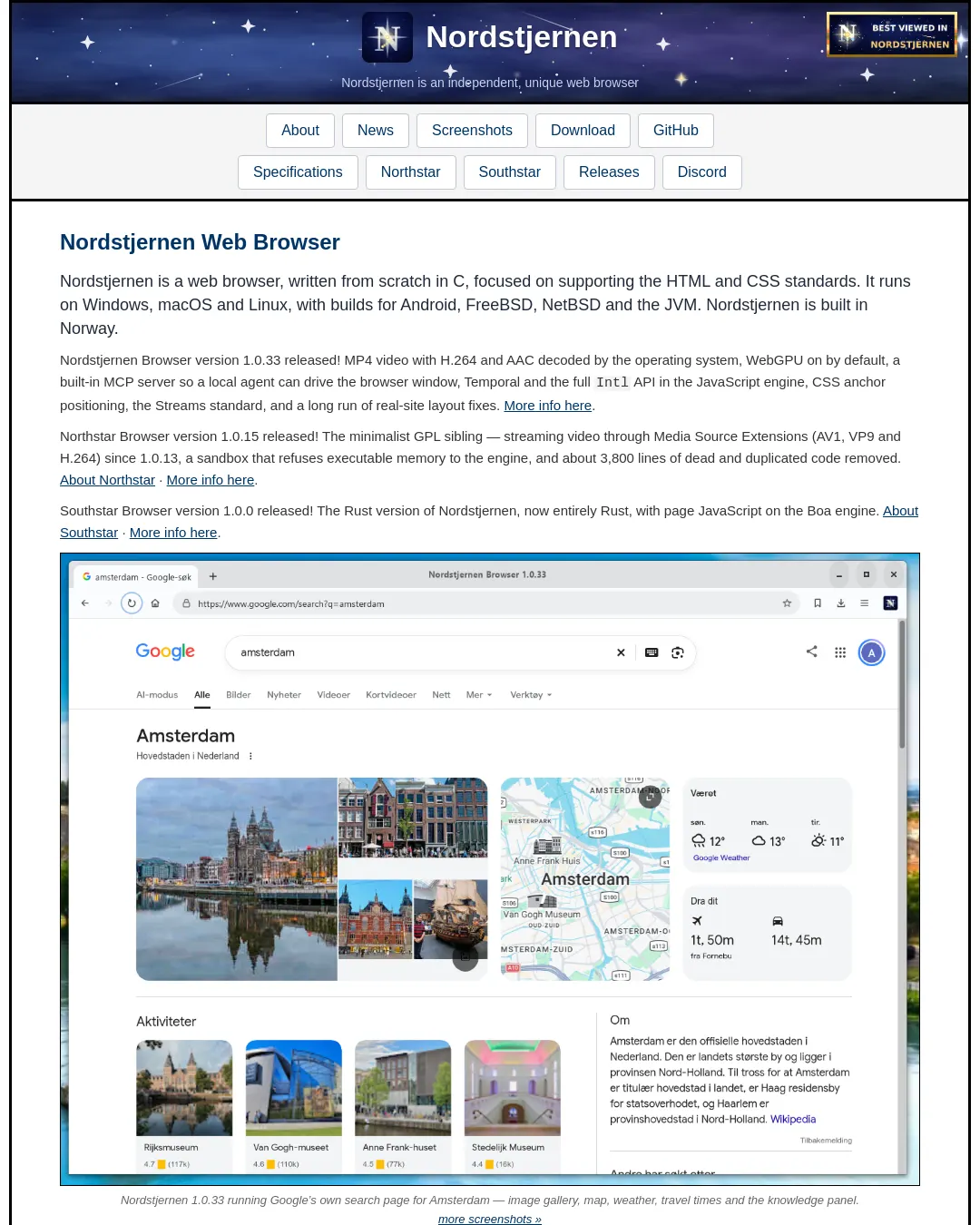
Task: Select the 'Videoer' search tab
Action: pyautogui.click(x=334, y=695)
